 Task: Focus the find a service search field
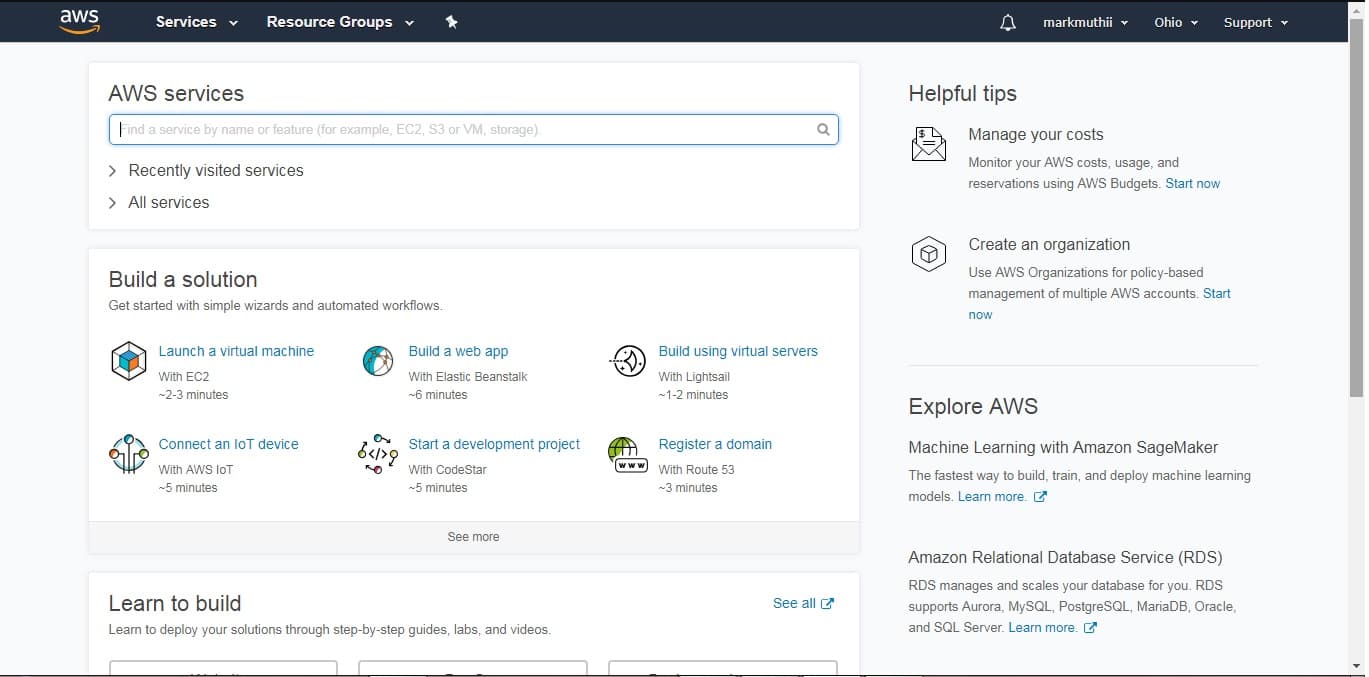[x=473, y=129]
